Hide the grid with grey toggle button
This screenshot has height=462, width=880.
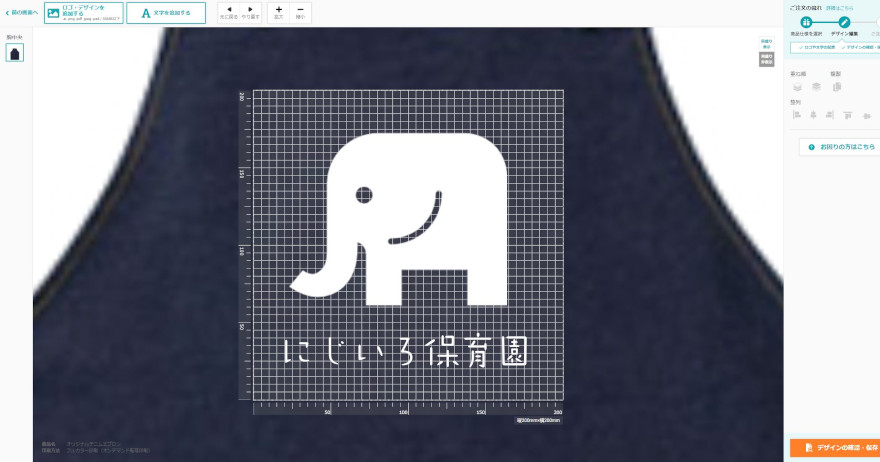[x=766, y=59]
